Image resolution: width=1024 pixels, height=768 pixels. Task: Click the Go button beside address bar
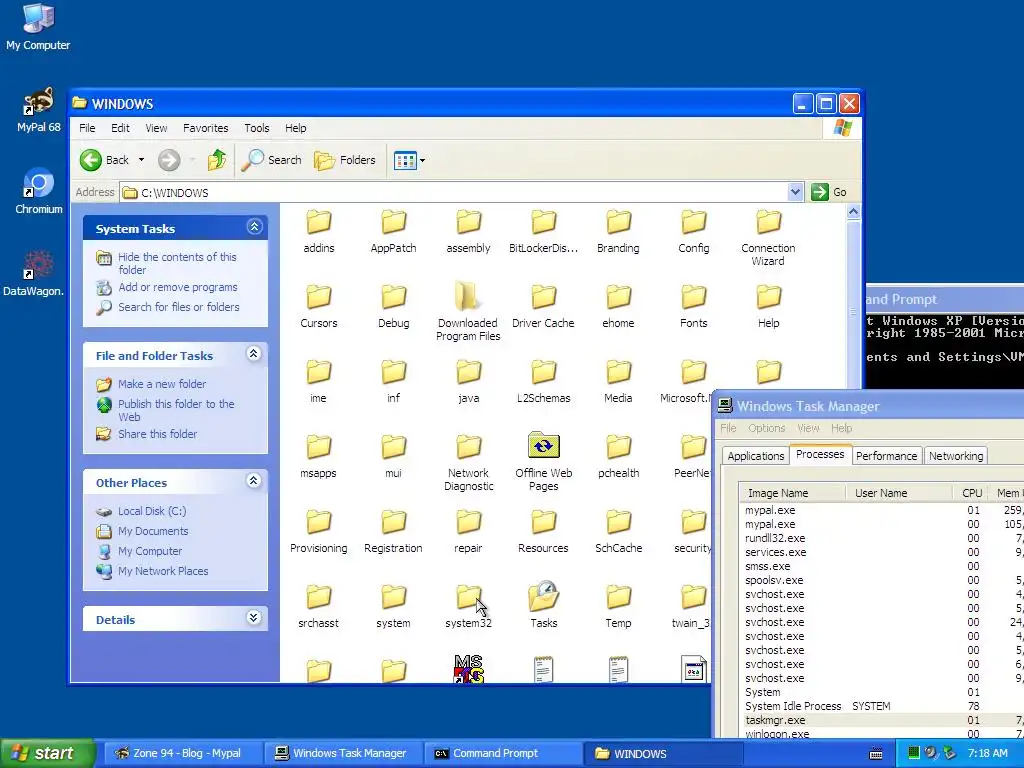coord(829,192)
